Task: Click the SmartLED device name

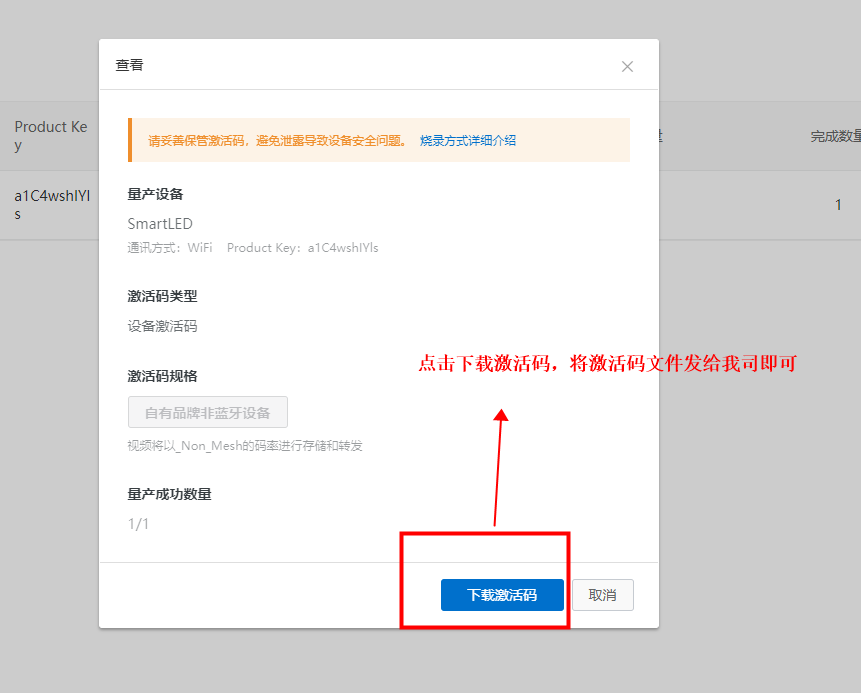Action: (160, 223)
